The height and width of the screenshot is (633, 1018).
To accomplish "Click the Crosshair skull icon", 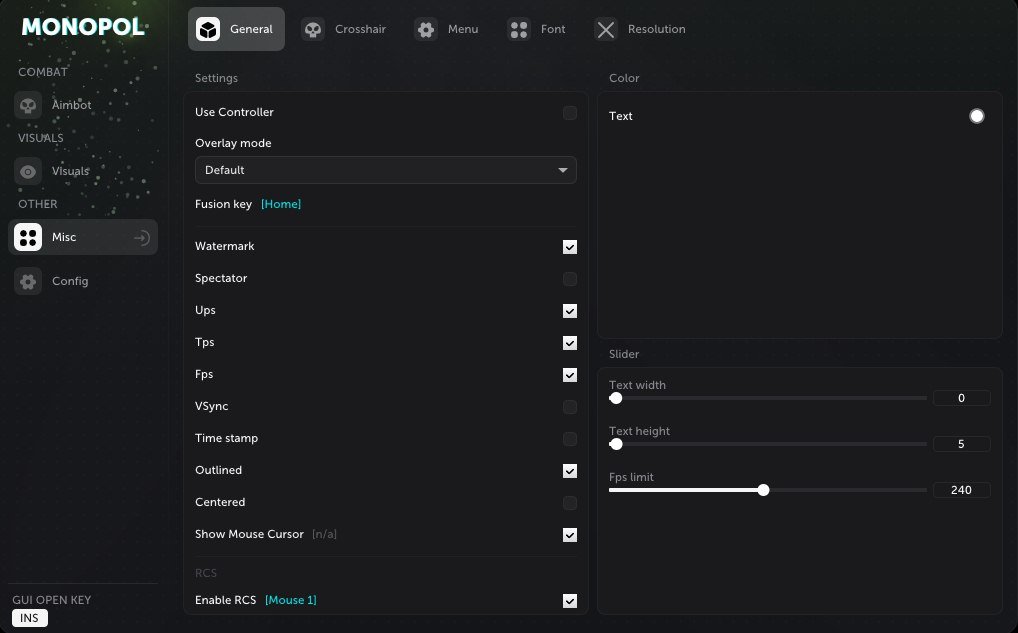I will (313, 29).
